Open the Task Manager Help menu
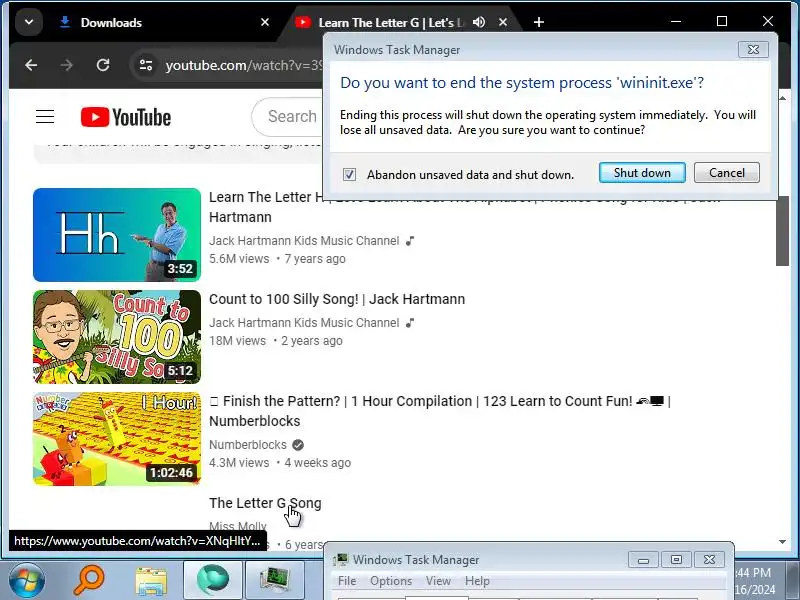The height and width of the screenshot is (600, 800). pyautogui.click(x=477, y=581)
